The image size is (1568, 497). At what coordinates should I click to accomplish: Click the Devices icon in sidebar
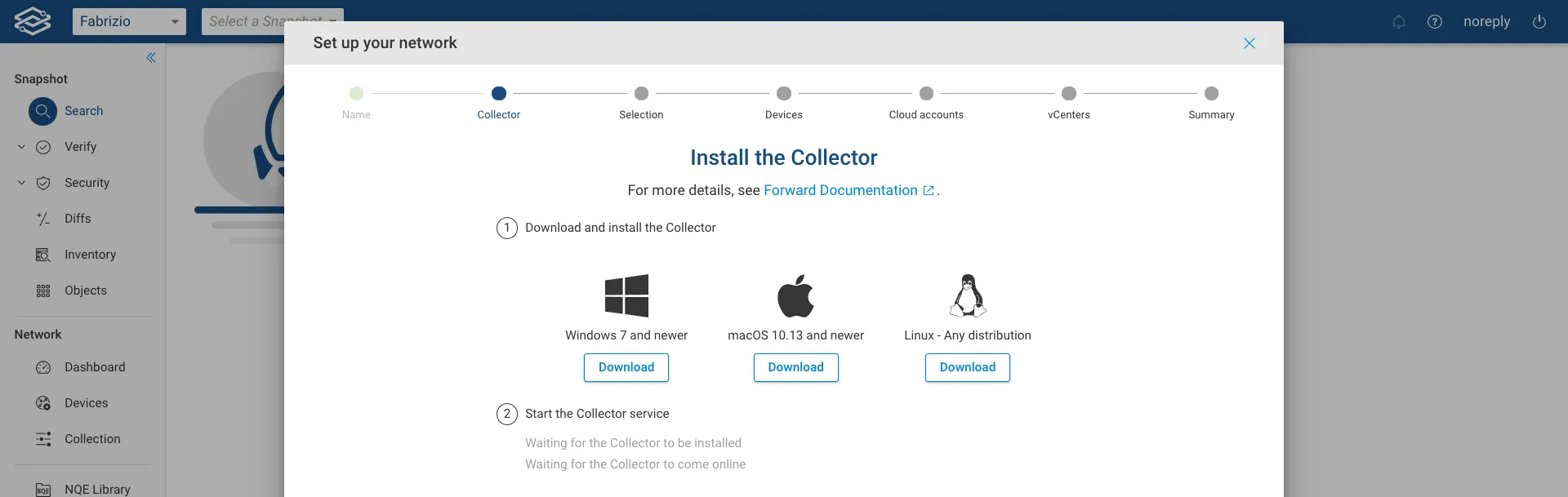click(x=43, y=403)
